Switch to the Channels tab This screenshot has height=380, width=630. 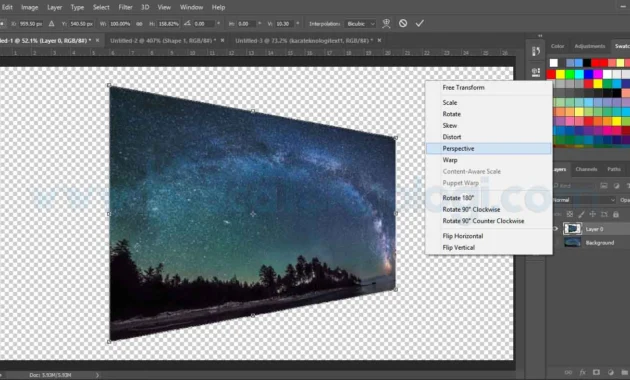(586, 169)
